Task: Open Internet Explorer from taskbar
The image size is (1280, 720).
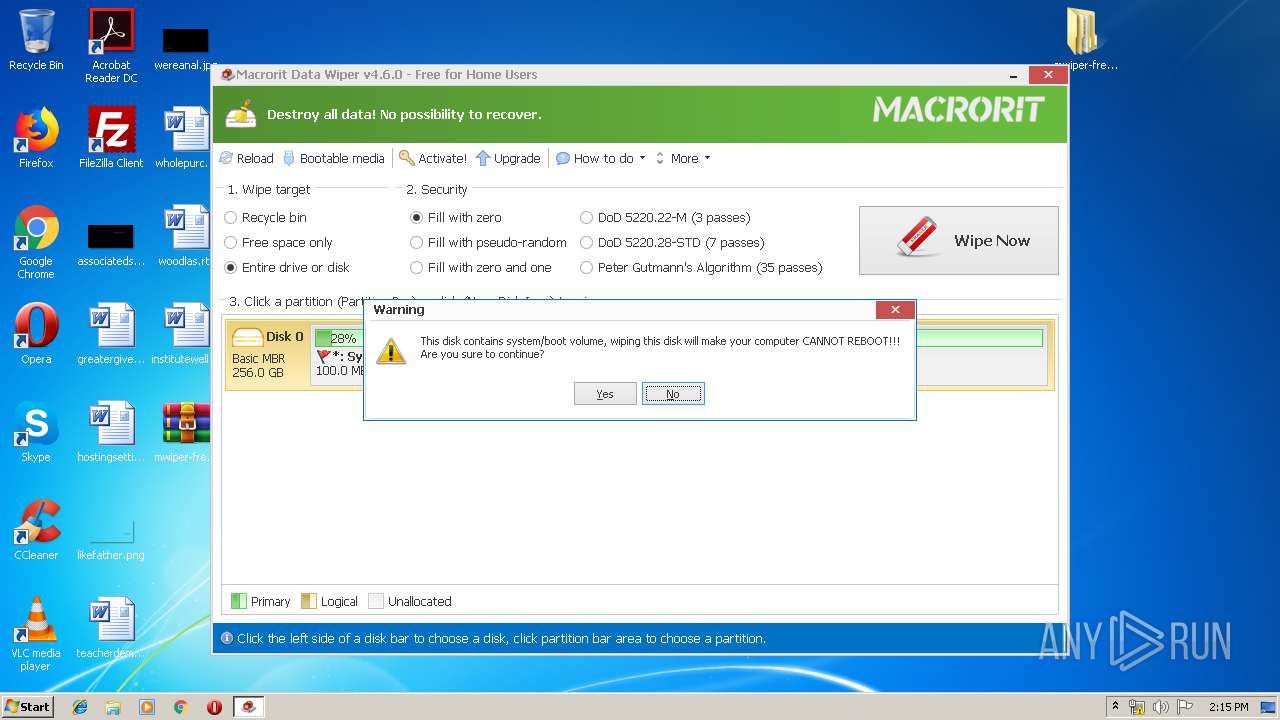Action: pos(80,707)
